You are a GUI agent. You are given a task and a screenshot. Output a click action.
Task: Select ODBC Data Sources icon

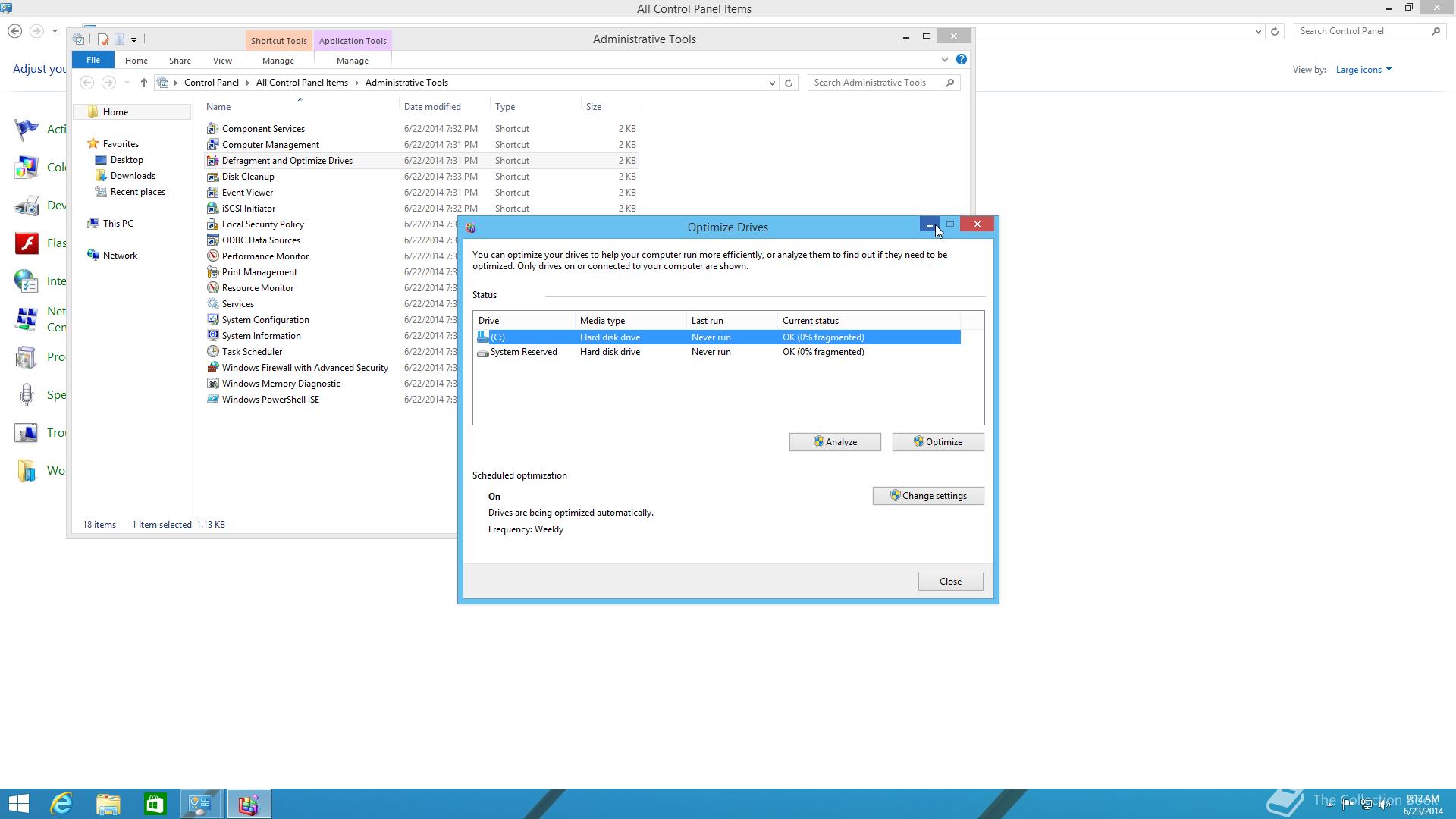click(x=213, y=240)
